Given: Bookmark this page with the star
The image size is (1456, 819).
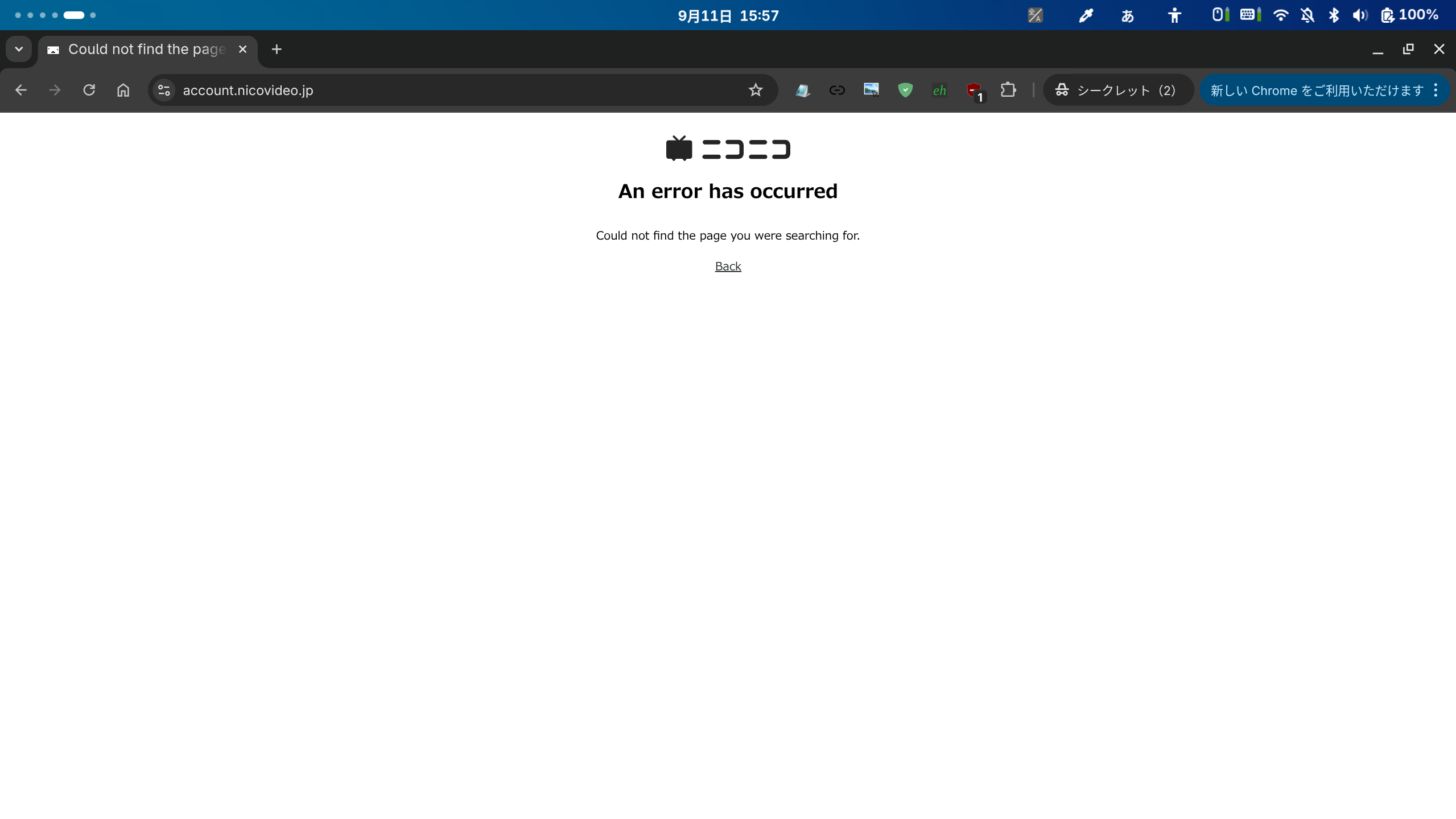Looking at the screenshot, I should coord(756,90).
